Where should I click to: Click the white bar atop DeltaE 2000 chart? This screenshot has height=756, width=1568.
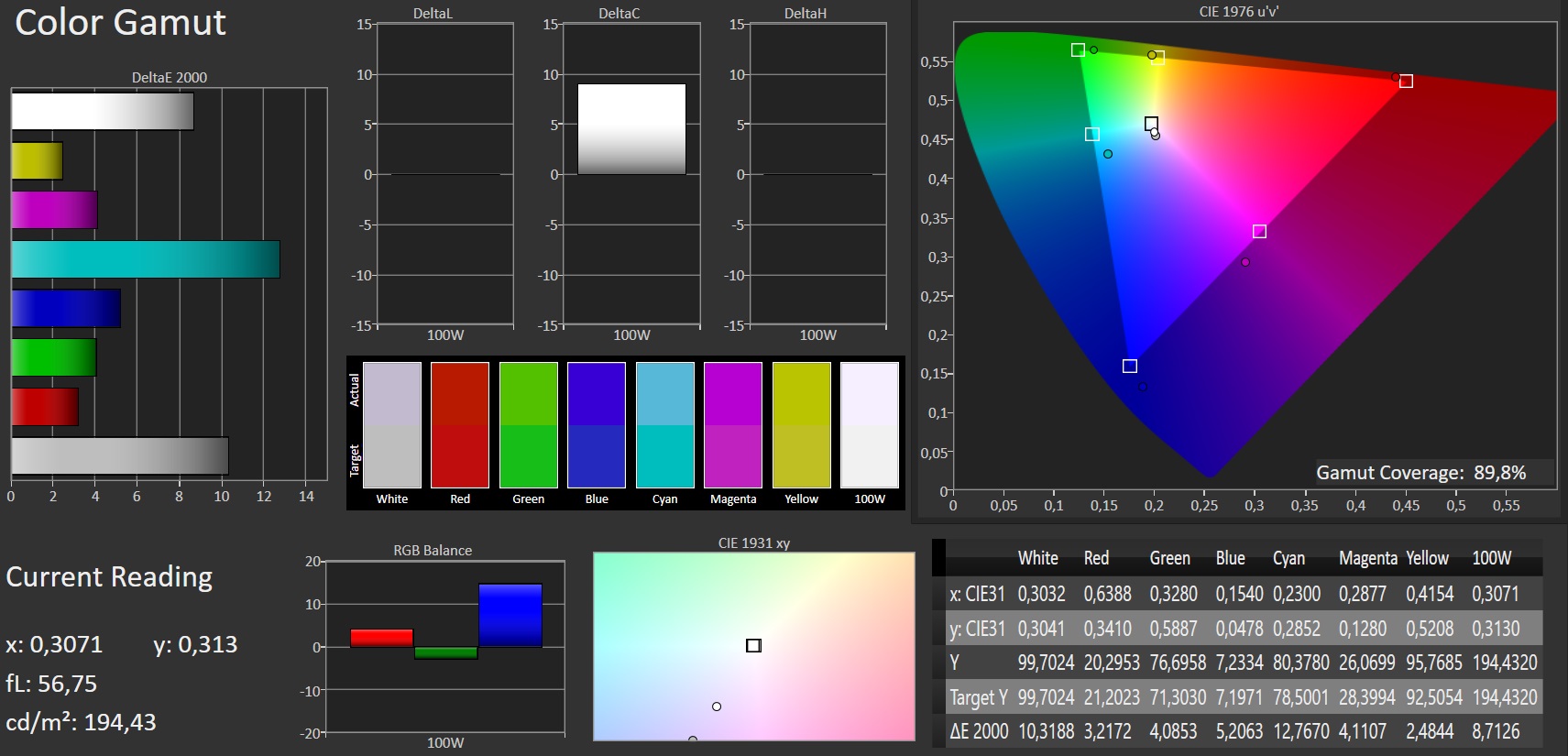coord(103,111)
